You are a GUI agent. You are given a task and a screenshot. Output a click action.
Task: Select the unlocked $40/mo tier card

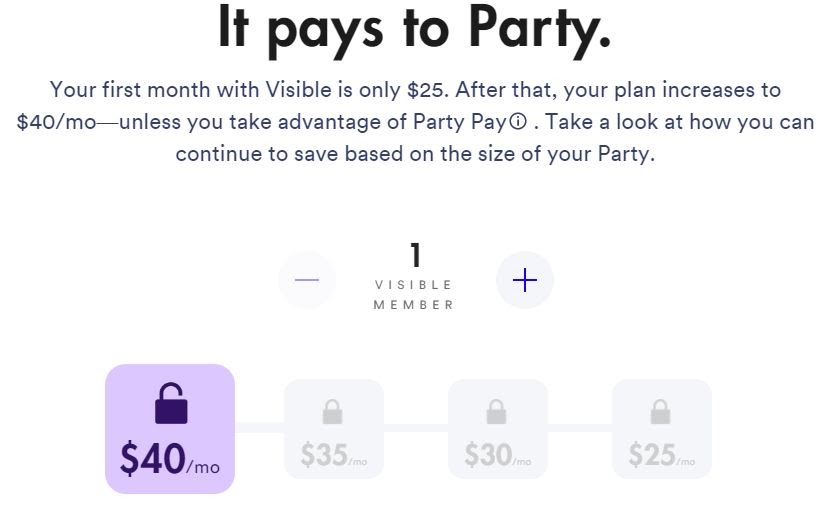coord(170,429)
